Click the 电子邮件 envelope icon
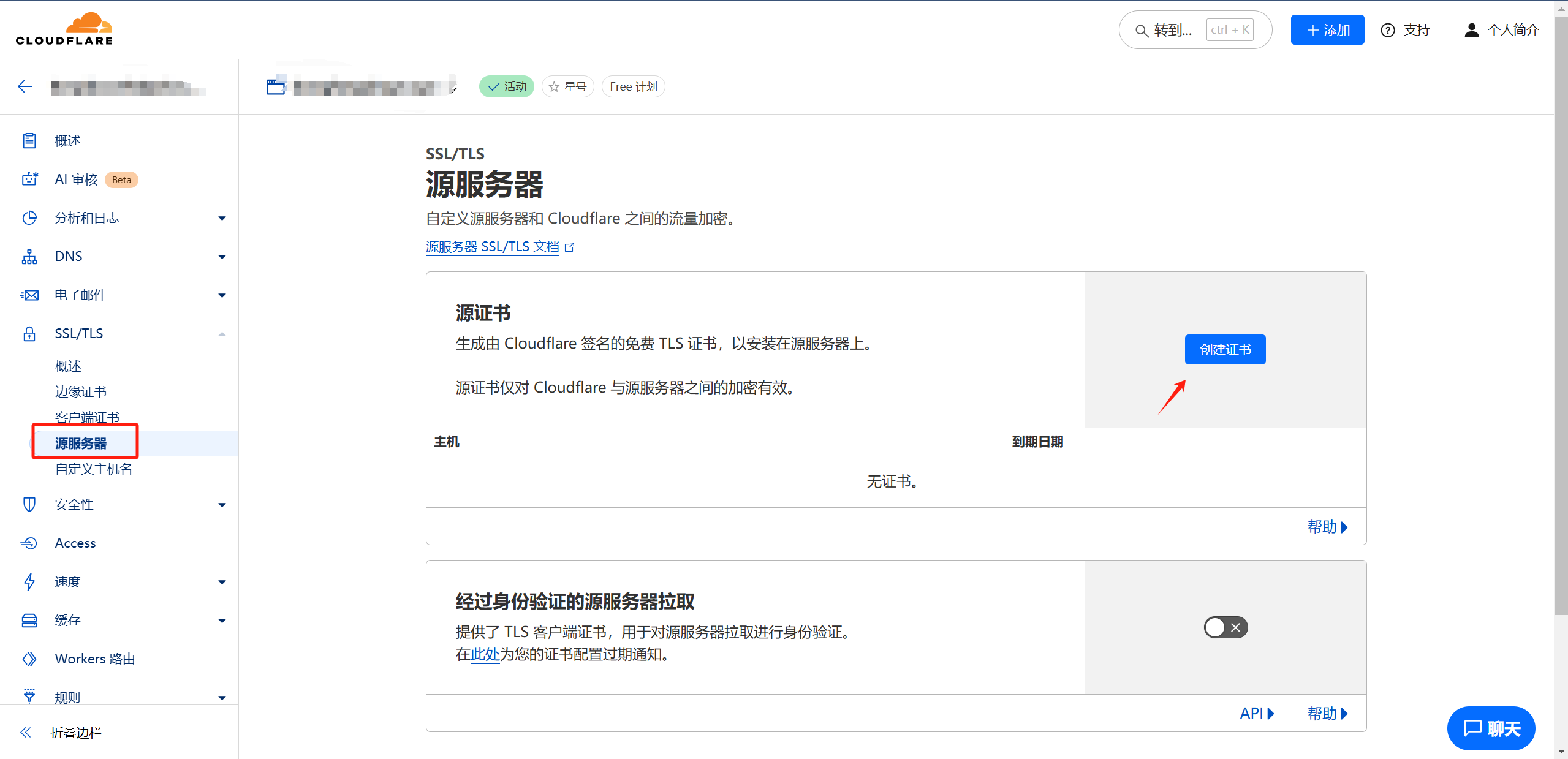 click(29, 295)
